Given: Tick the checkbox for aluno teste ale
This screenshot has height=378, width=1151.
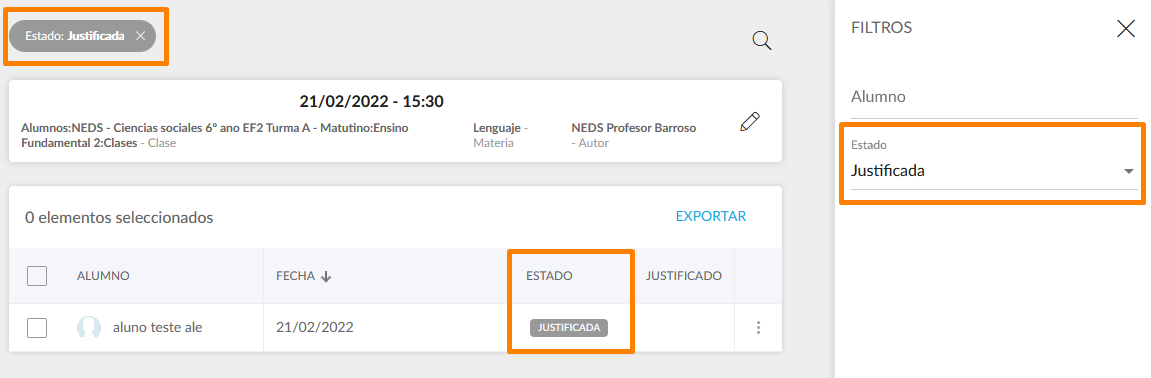Looking at the screenshot, I should (37, 327).
